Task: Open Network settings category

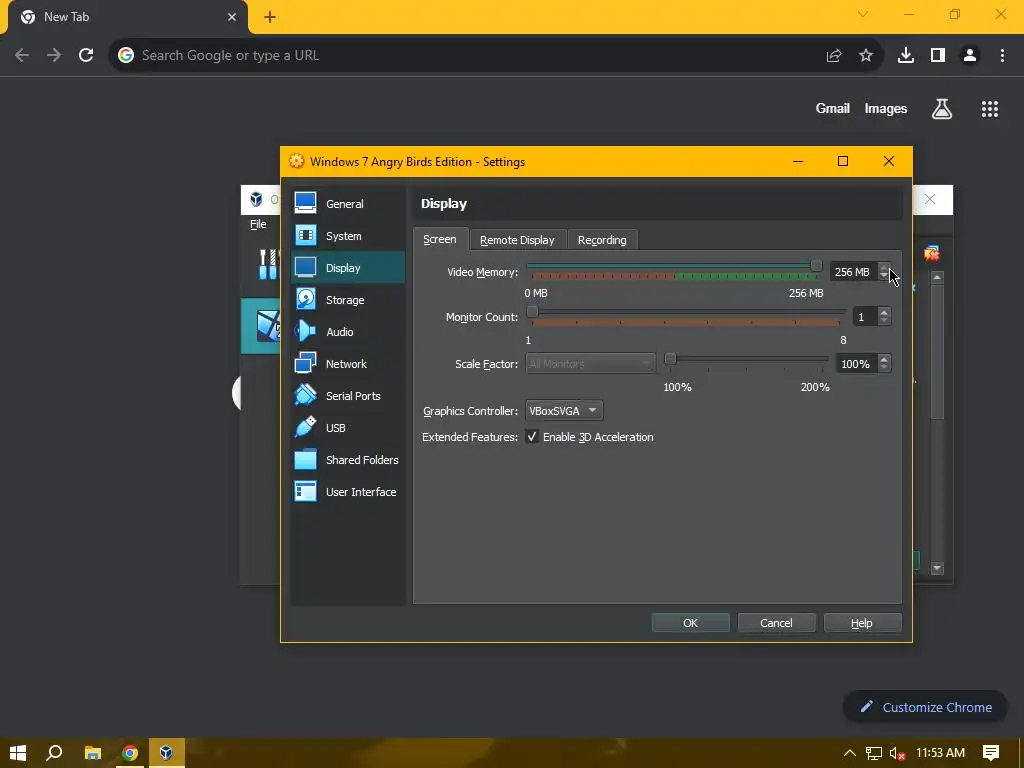Action: (x=347, y=364)
